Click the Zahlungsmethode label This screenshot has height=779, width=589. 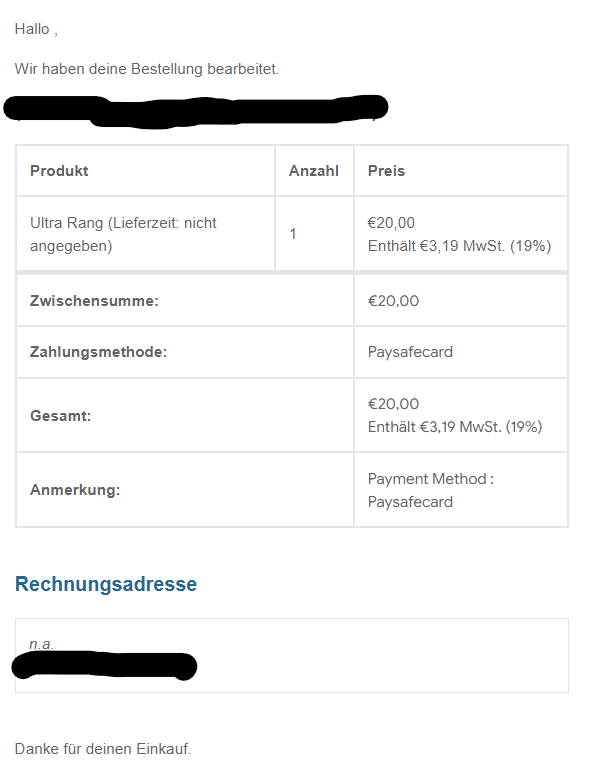[98, 352]
